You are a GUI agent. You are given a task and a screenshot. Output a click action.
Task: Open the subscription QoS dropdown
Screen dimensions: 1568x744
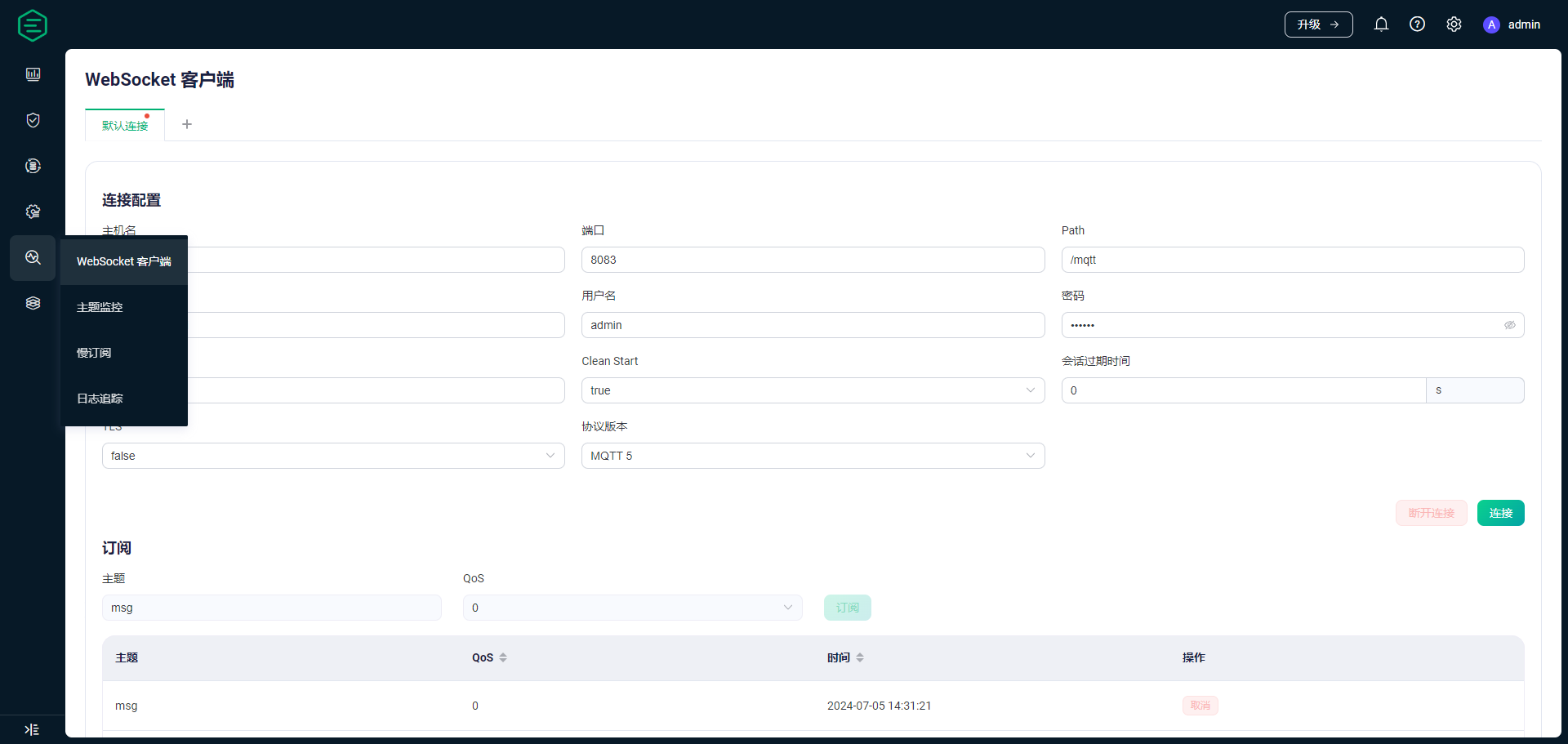pyautogui.click(x=632, y=608)
